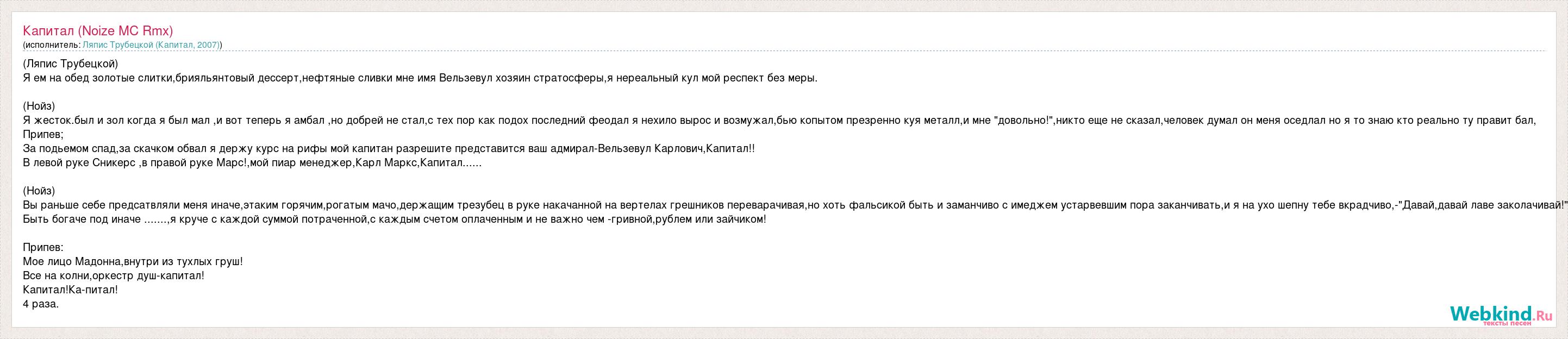
Task: Click the Ляпис Трубецкой (Капитал, 2007) artist link
Action: point(152,45)
